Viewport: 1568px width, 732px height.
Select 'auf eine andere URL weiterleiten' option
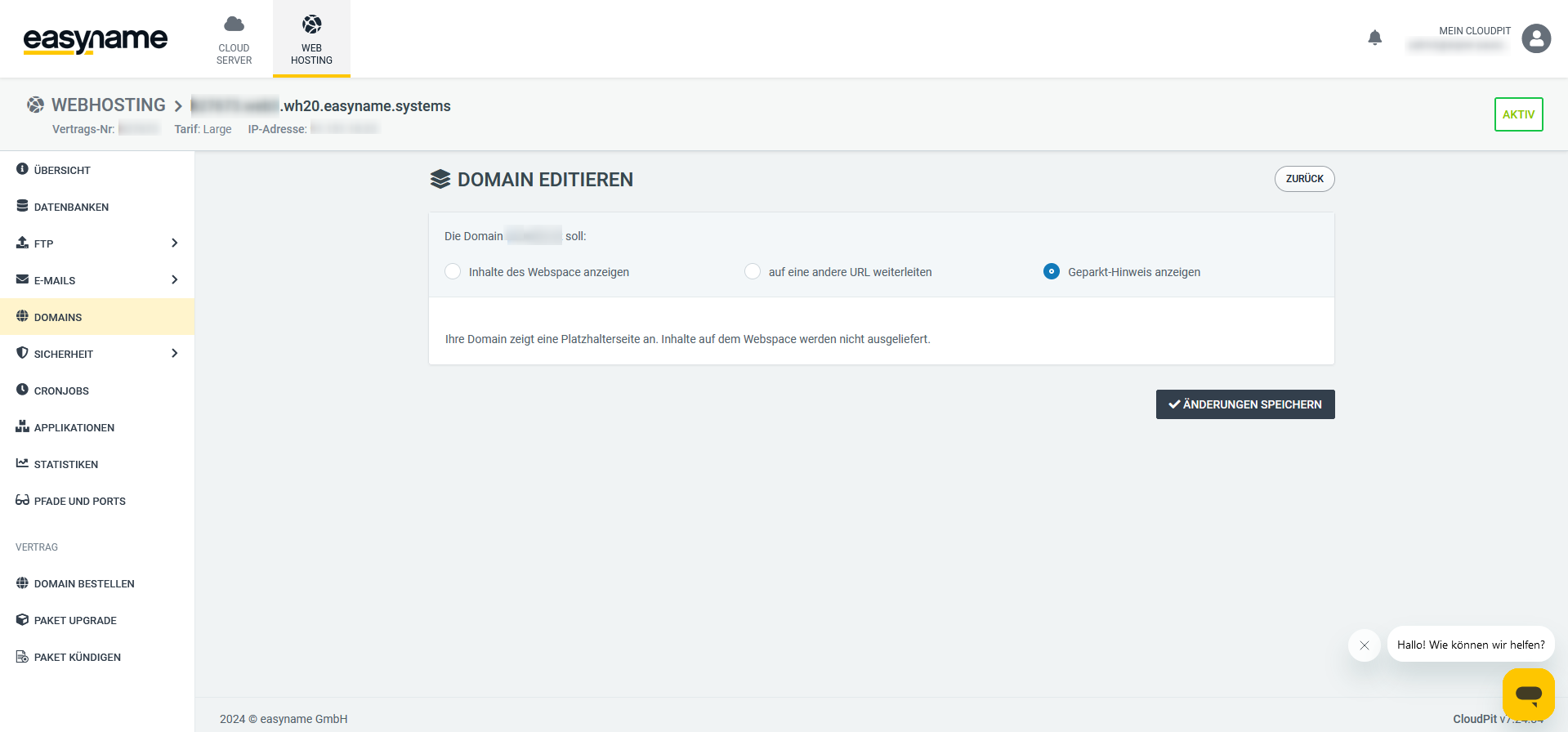click(x=753, y=271)
